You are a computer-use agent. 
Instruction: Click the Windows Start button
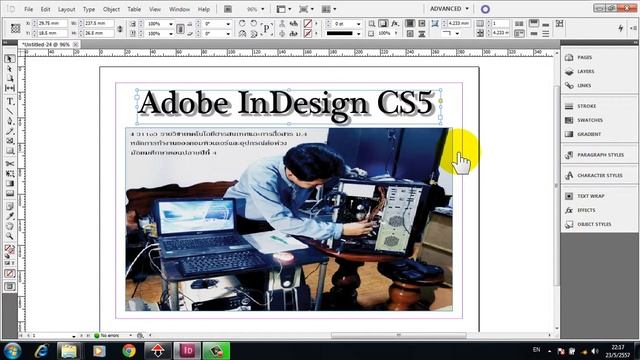point(12,351)
